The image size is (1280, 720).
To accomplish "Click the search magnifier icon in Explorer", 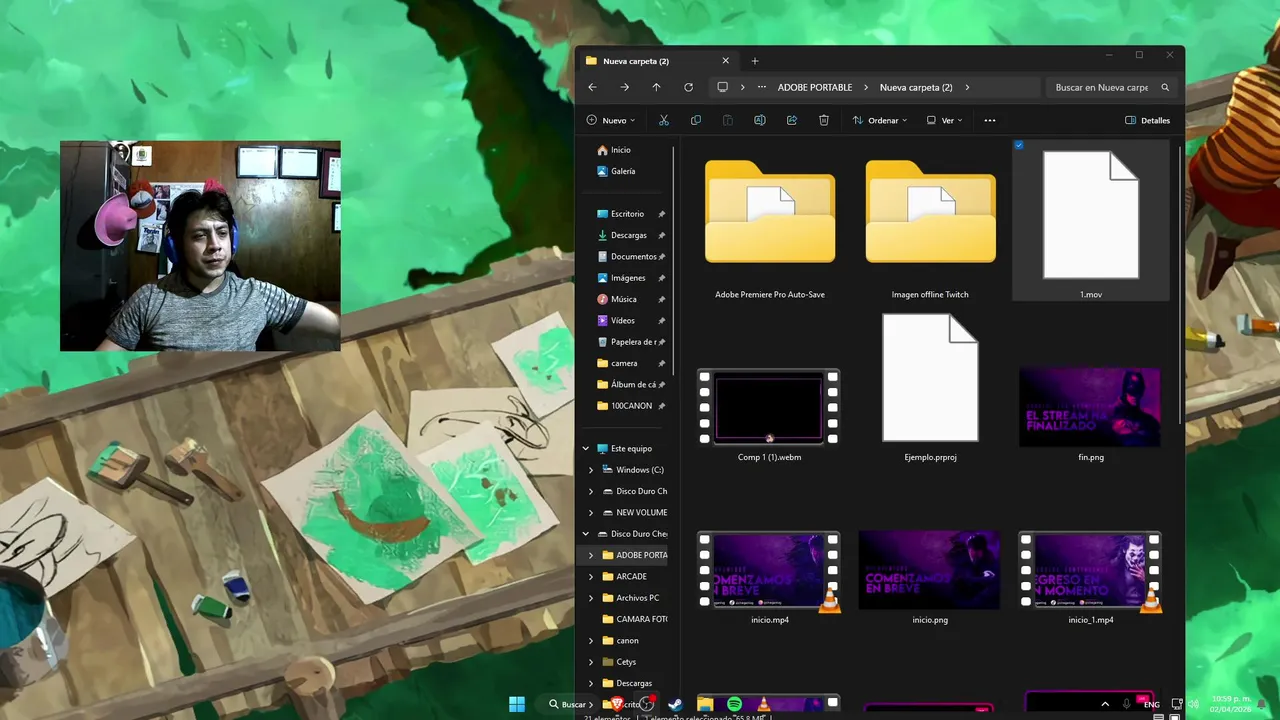I will (x=1165, y=87).
